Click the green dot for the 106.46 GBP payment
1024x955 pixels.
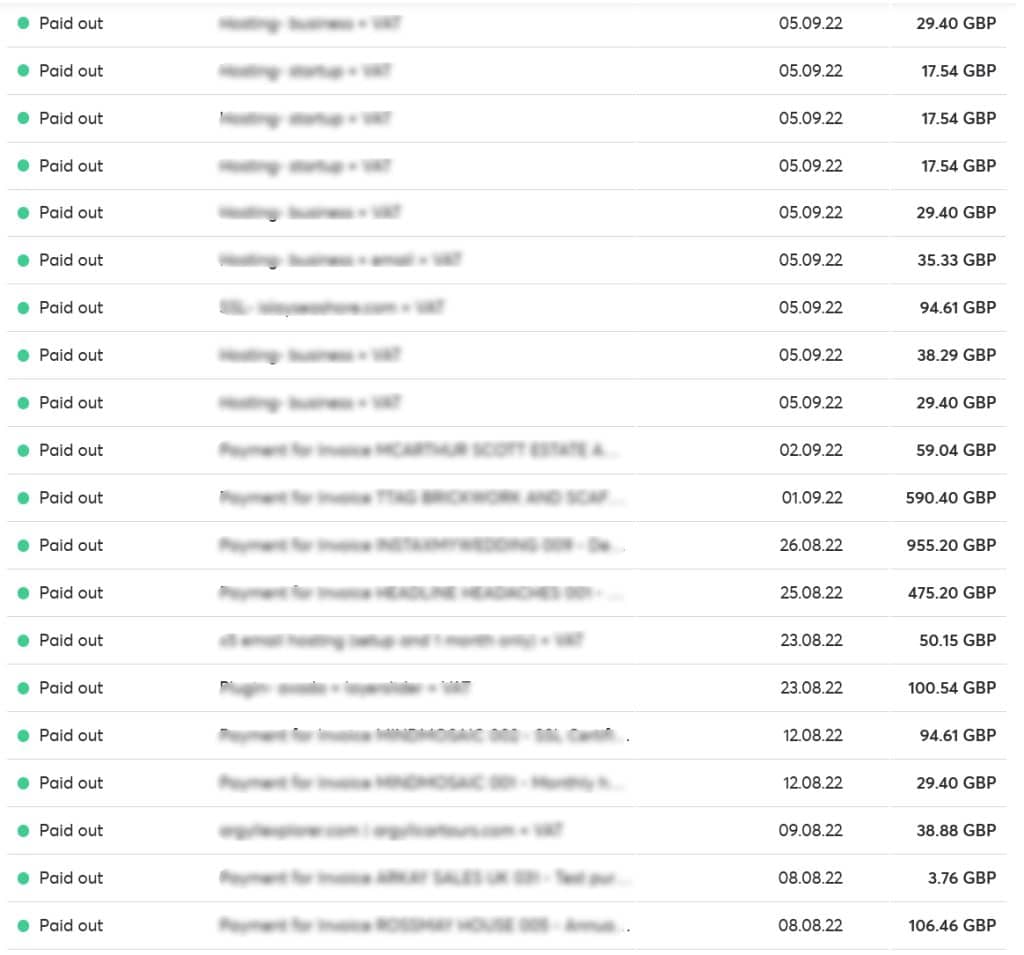pos(24,926)
